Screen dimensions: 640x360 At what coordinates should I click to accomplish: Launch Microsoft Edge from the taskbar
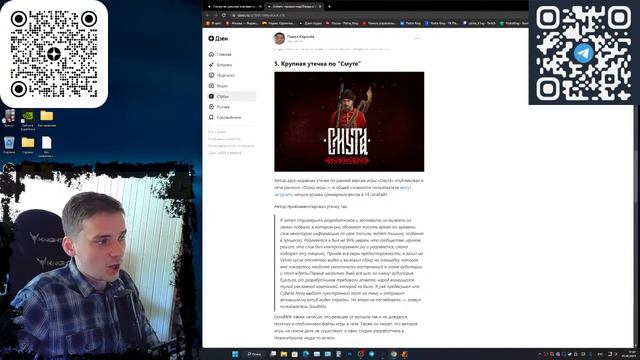pyautogui.click(x=306, y=354)
